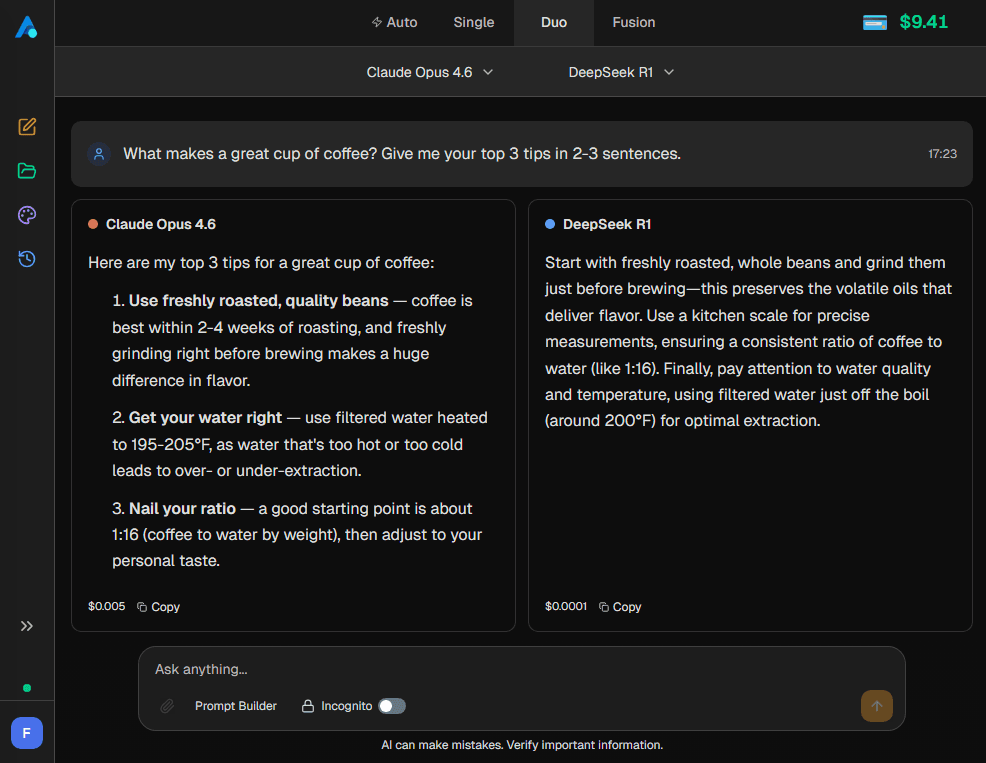Click the Ask anything input field
This screenshot has height=763, width=986.
pos(400,669)
